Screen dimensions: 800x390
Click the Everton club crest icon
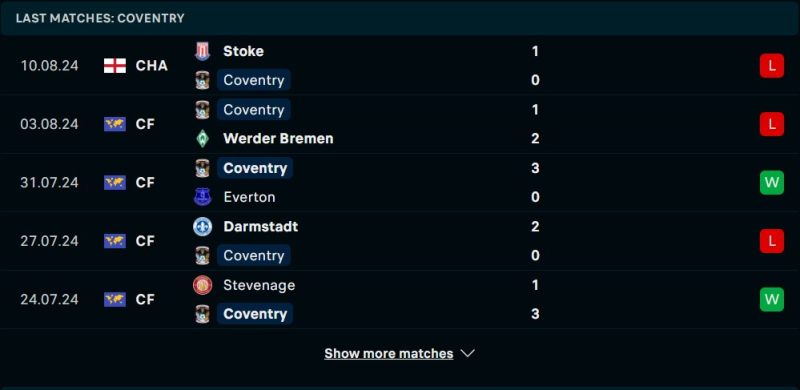click(x=203, y=197)
